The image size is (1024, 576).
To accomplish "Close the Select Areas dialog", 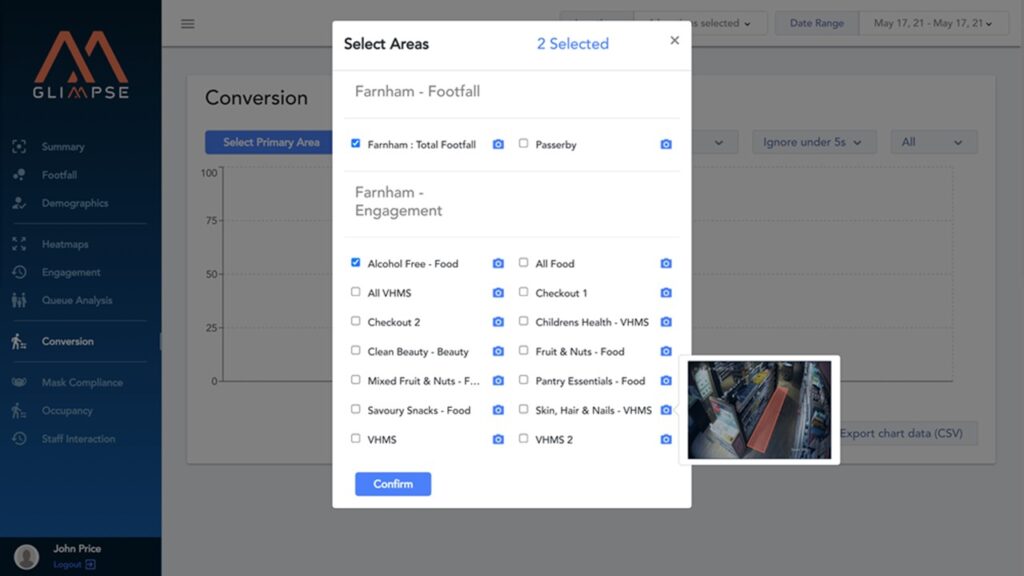I will [674, 41].
